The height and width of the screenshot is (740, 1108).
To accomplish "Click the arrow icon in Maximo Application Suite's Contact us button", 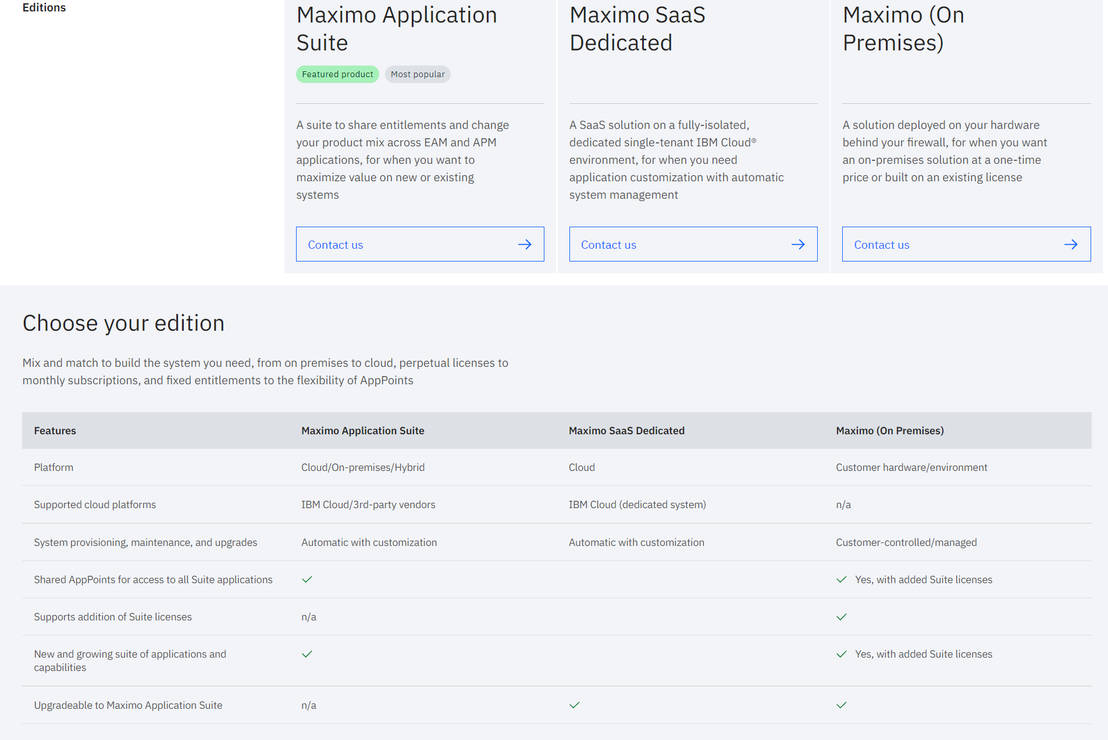I will (524, 244).
